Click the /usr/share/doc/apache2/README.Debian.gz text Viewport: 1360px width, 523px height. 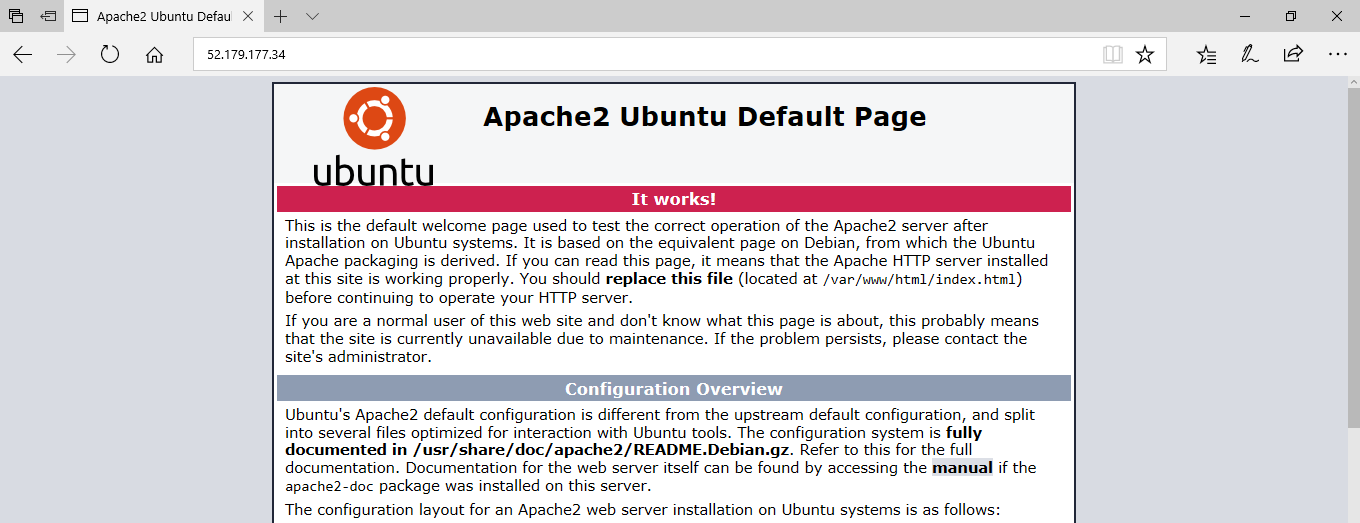click(x=601, y=450)
